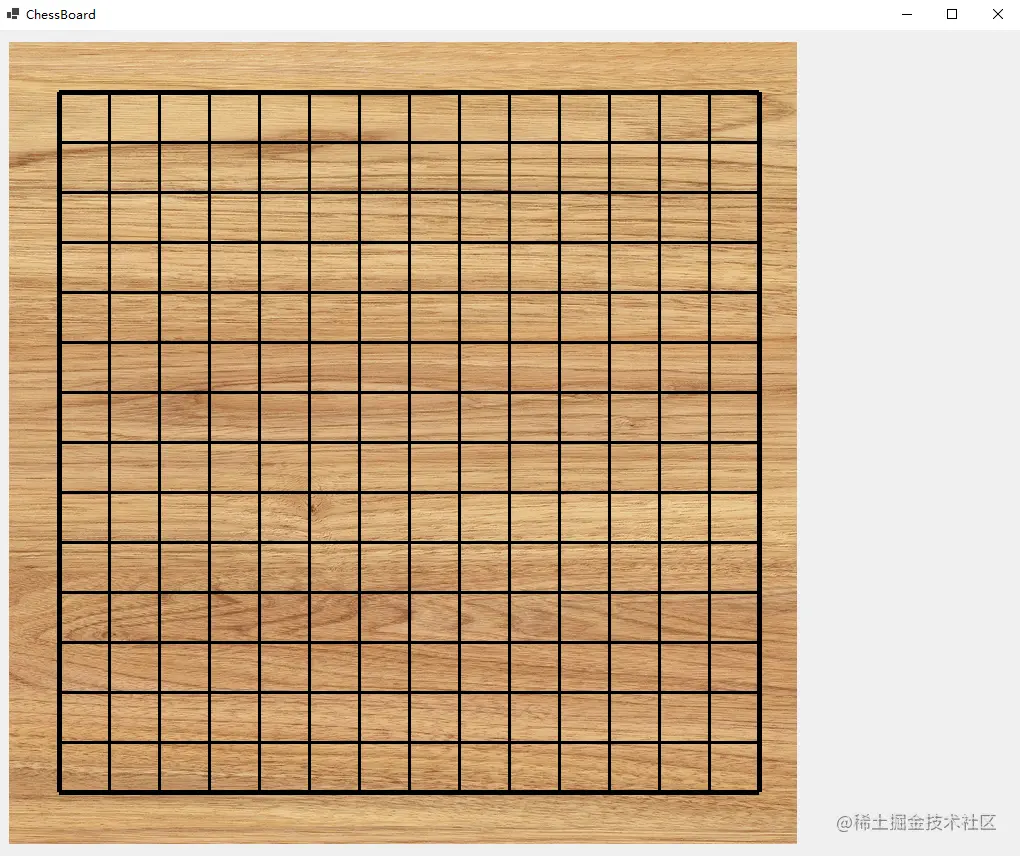
Task: Select the last square in the bottom grid row
Action: (x=734, y=767)
